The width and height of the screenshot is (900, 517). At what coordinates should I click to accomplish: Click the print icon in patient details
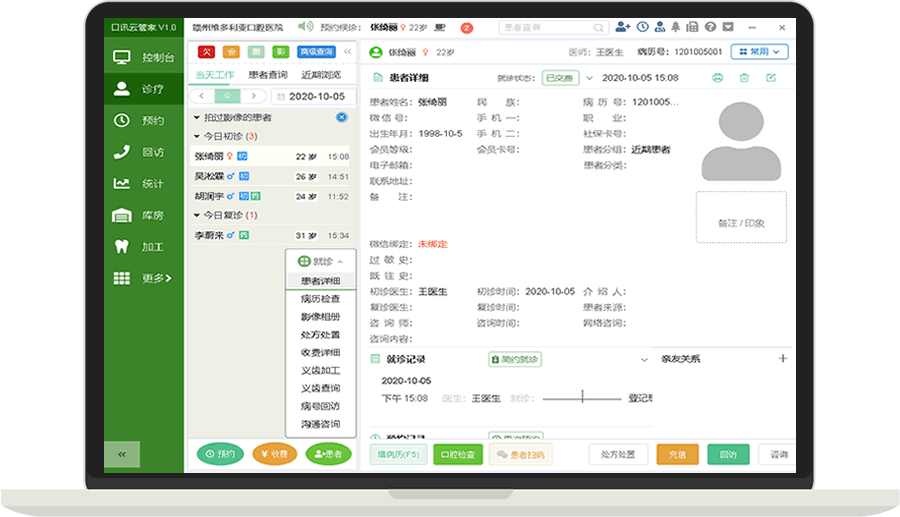coord(717,78)
